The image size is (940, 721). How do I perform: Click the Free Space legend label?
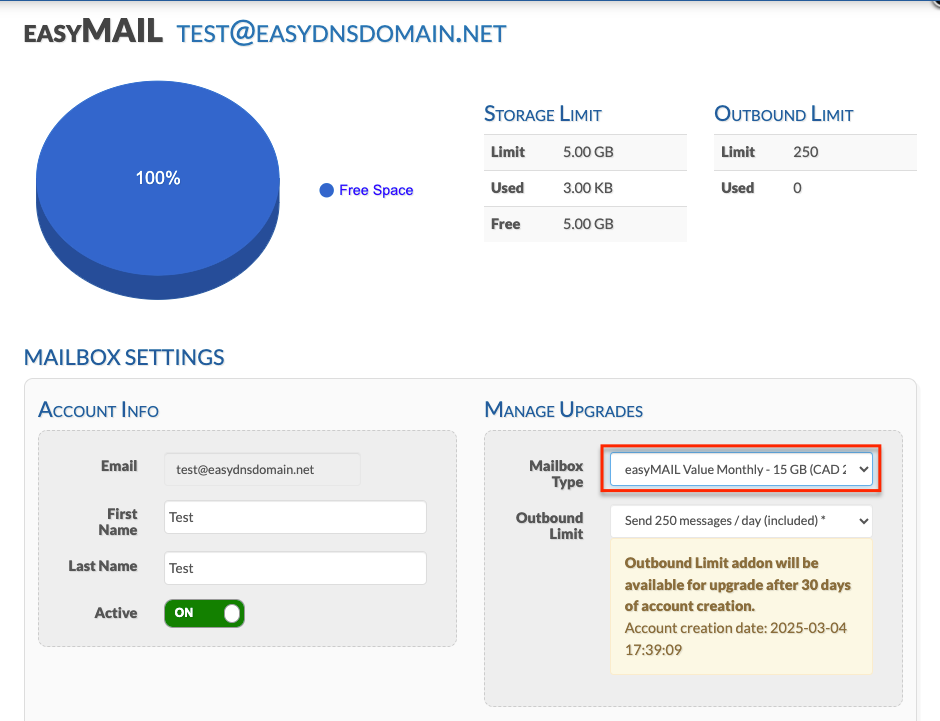pos(376,190)
